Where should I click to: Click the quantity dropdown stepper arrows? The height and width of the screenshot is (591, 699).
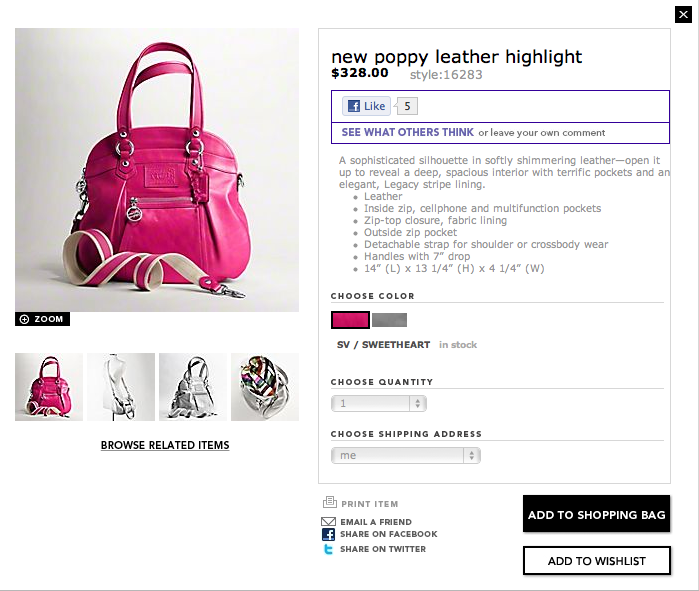click(418, 403)
